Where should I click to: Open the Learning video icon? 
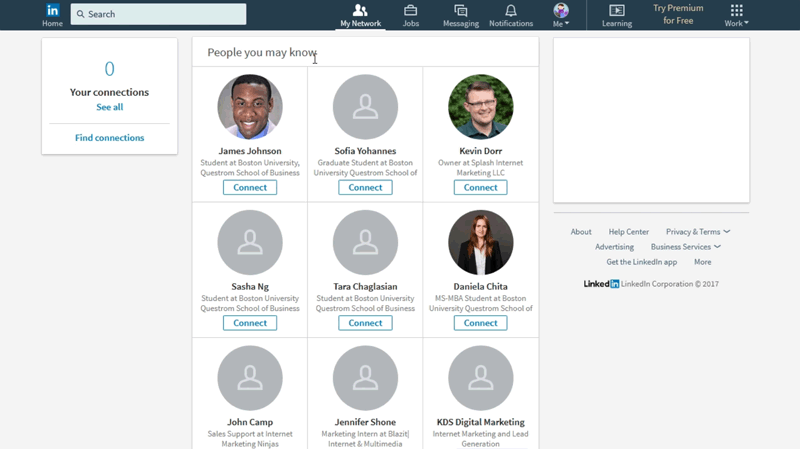(x=617, y=10)
